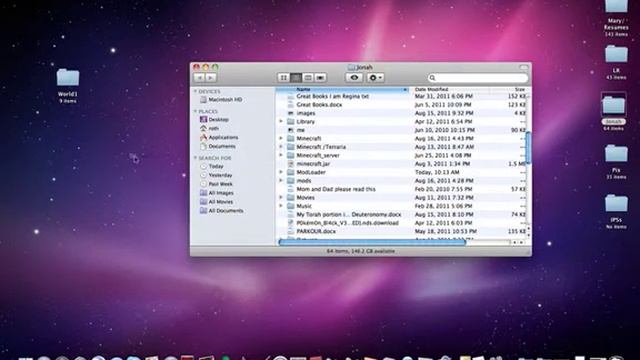The image size is (640, 360).
Task: Show files from Today
Action: (212, 167)
